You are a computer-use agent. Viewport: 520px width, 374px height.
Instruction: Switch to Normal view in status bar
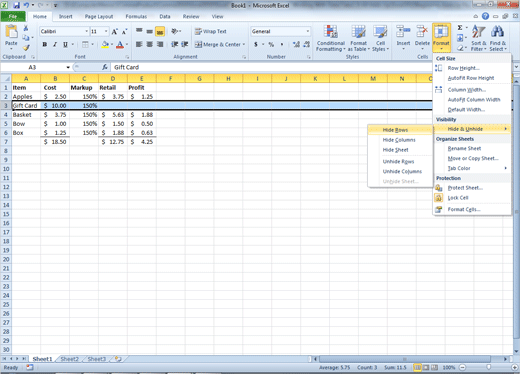point(417,368)
